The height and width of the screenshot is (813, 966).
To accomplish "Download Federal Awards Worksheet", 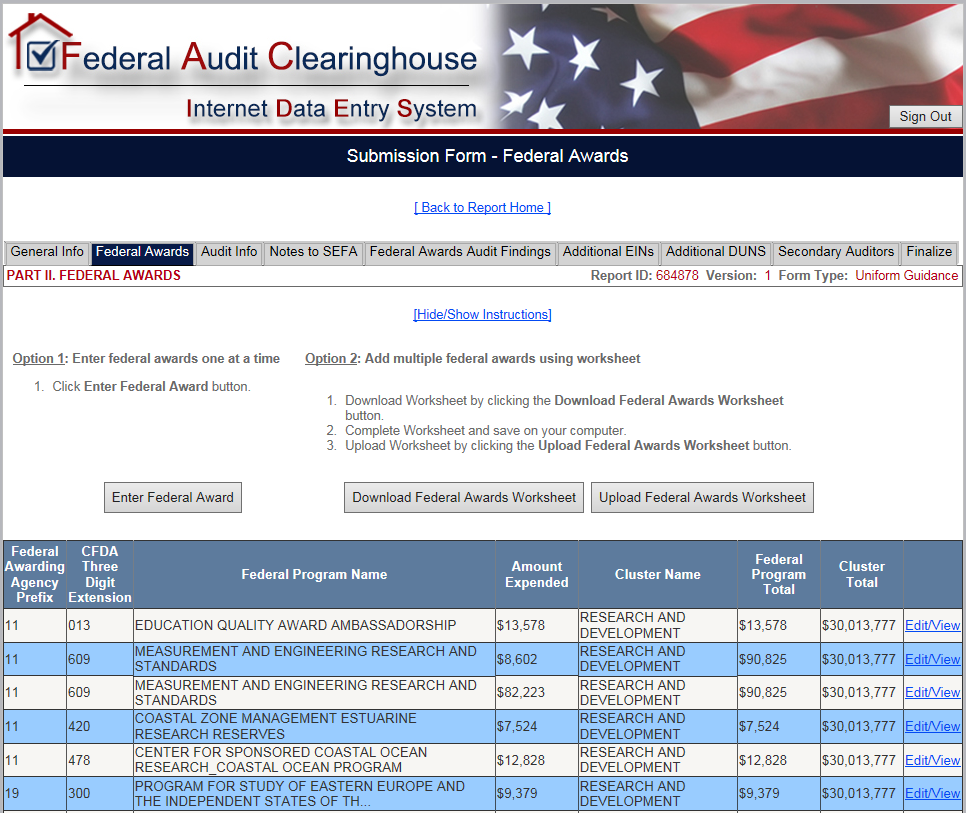I will coord(464,498).
